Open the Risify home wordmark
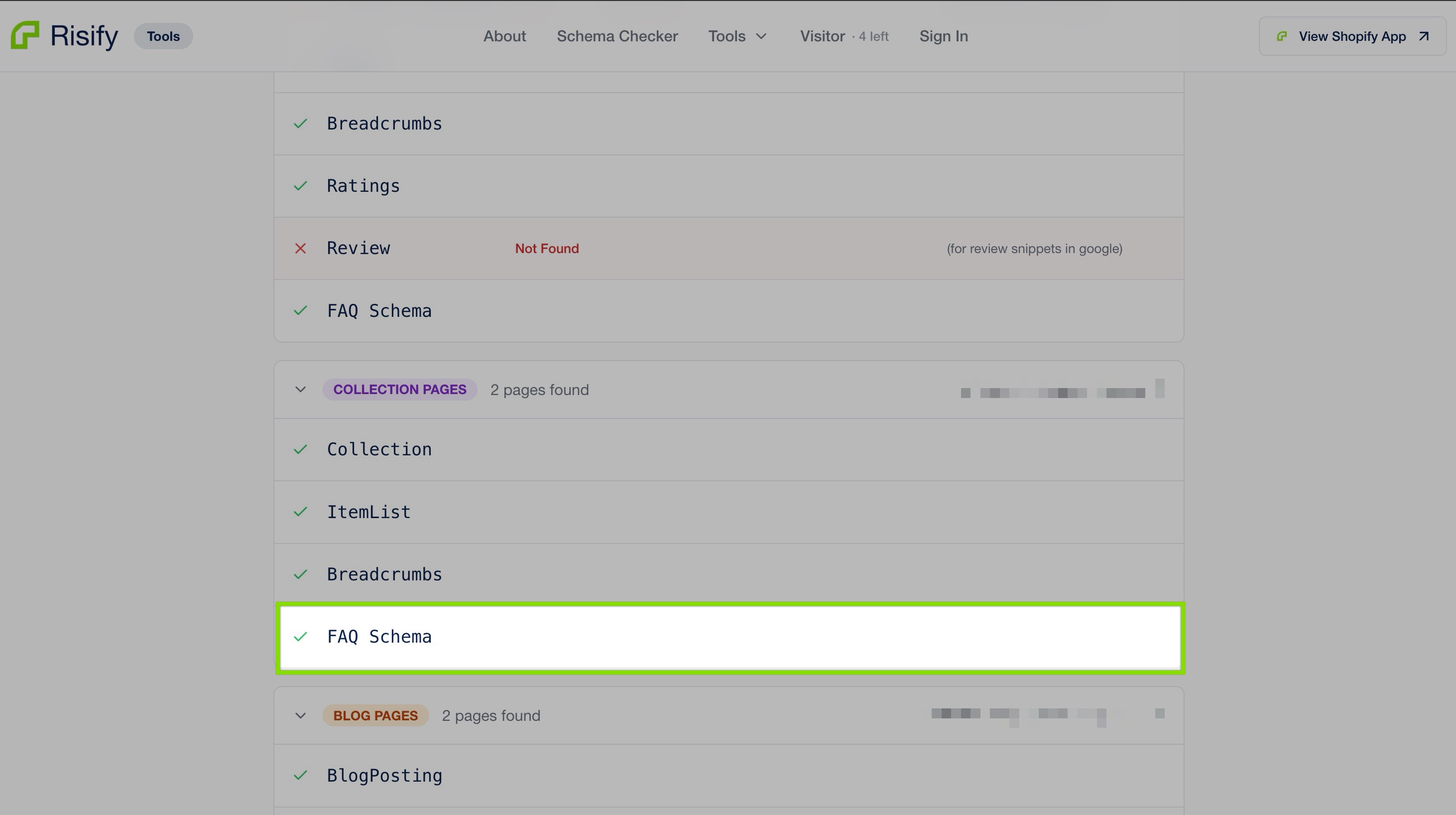This screenshot has height=815, width=1456. point(84,36)
